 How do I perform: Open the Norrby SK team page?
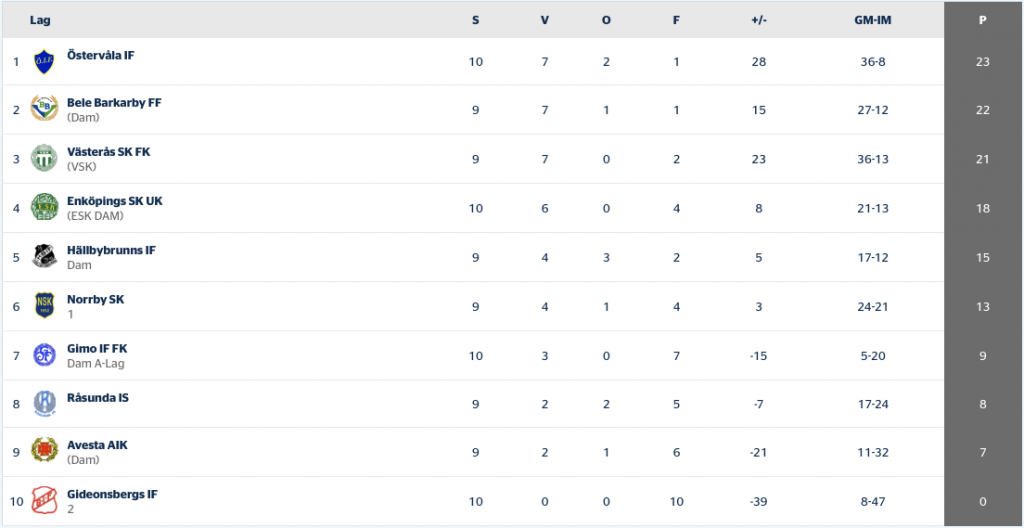pyautogui.click(x=95, y=299)
